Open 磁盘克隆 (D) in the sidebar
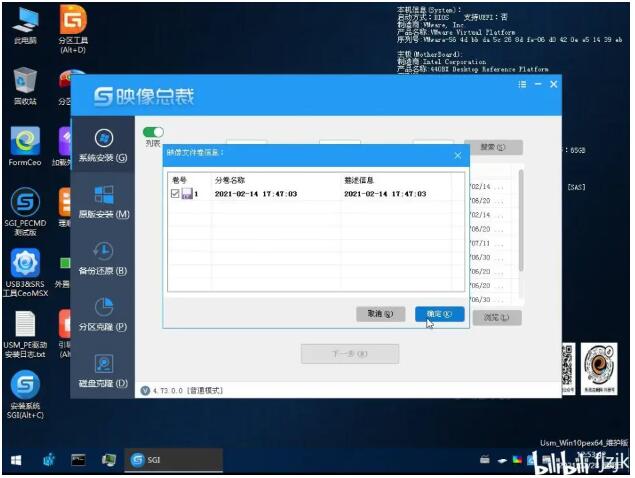The height and width of the screenshot is (478, 635). pyautogui.click(x=103, y=370)
